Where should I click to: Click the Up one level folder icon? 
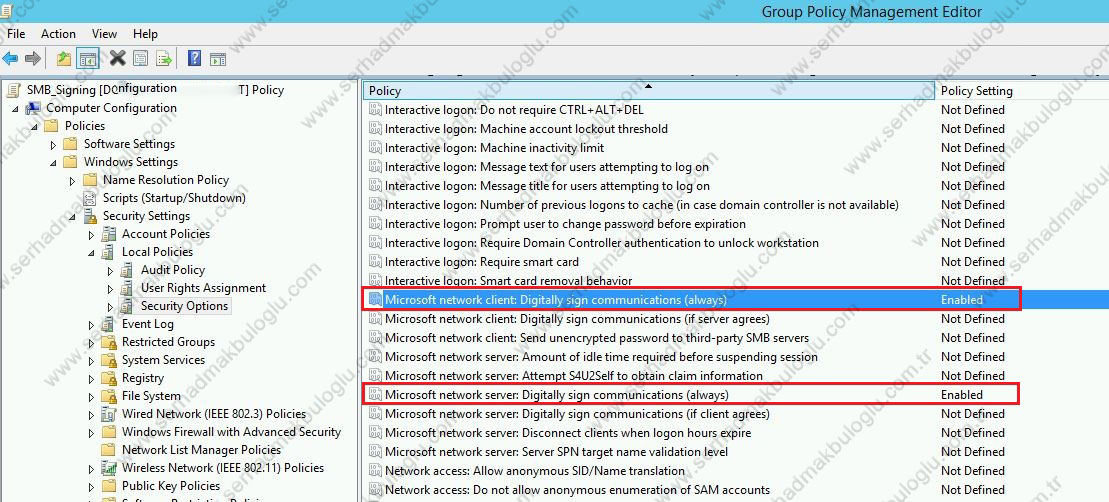click(x=64, y=59)
